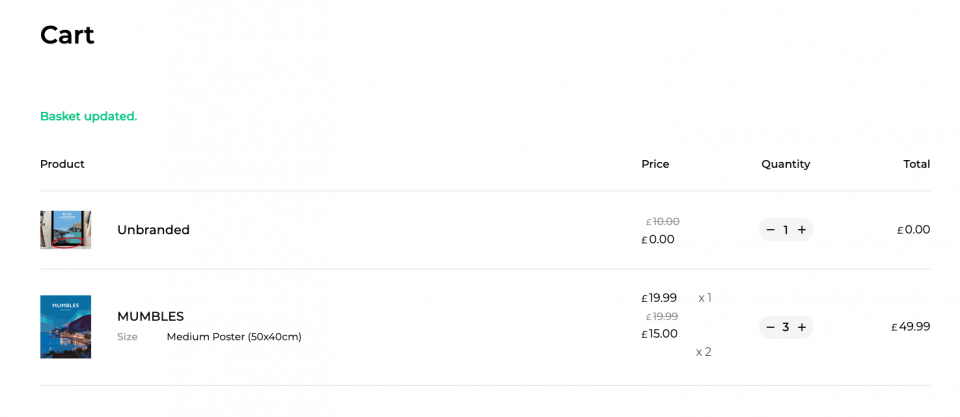Viewport: 960px width, 417px height.
Task: Click minus button for MUMBLES poster
Action: click(770, 327)
